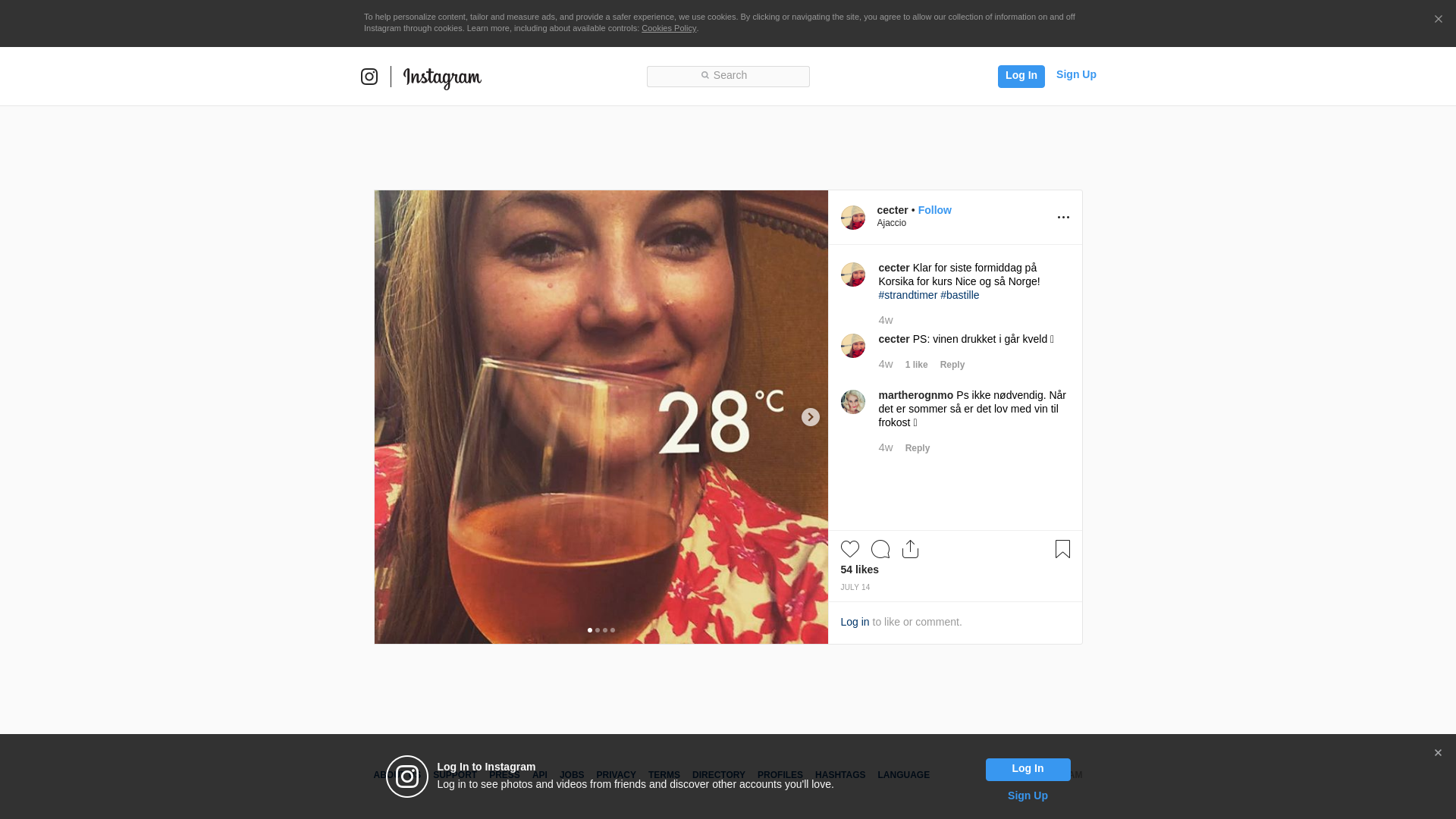Click the Instagram wordmark logo
The height and width of the screenshot is (819, 1456).
(442, 78)
